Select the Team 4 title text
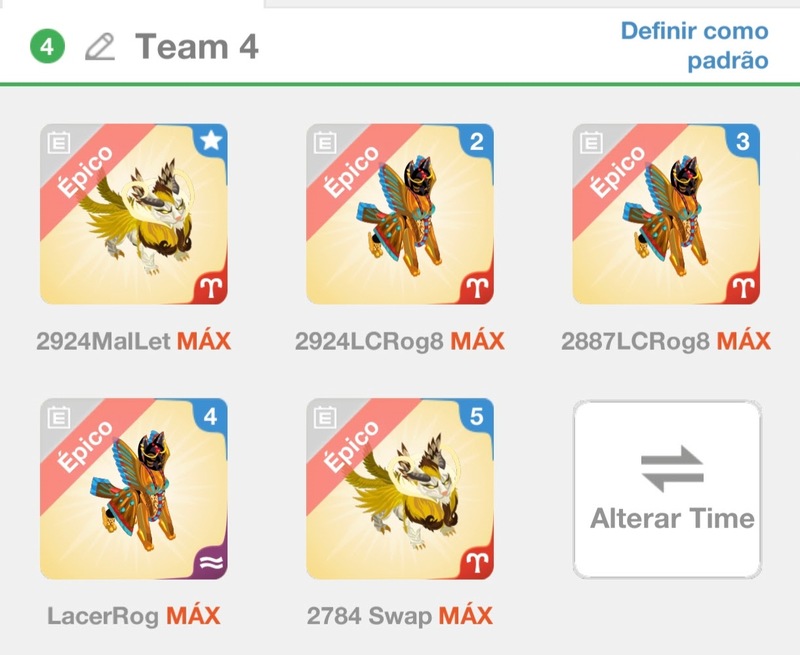Viewport: 800px width, 655px height. click(196, 46)
